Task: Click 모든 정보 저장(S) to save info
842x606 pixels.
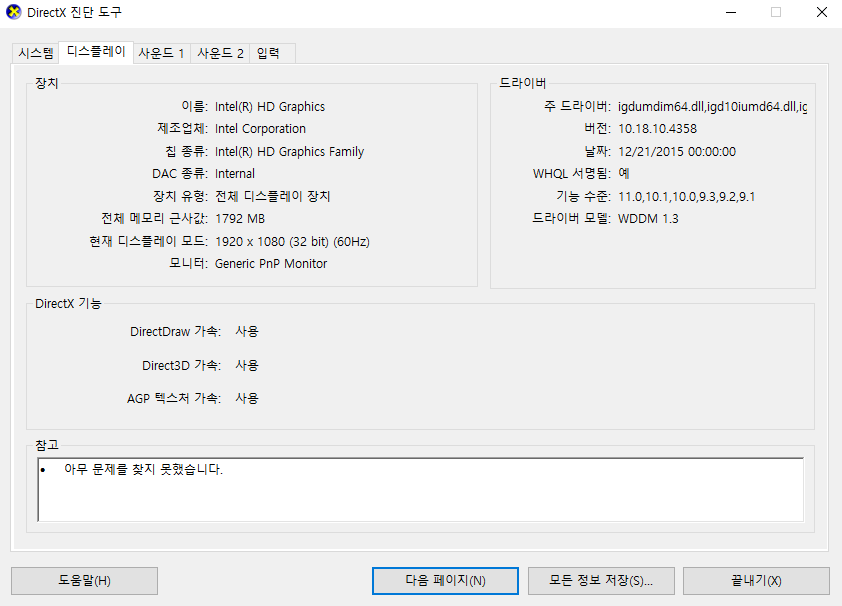Action: (601, 581)
